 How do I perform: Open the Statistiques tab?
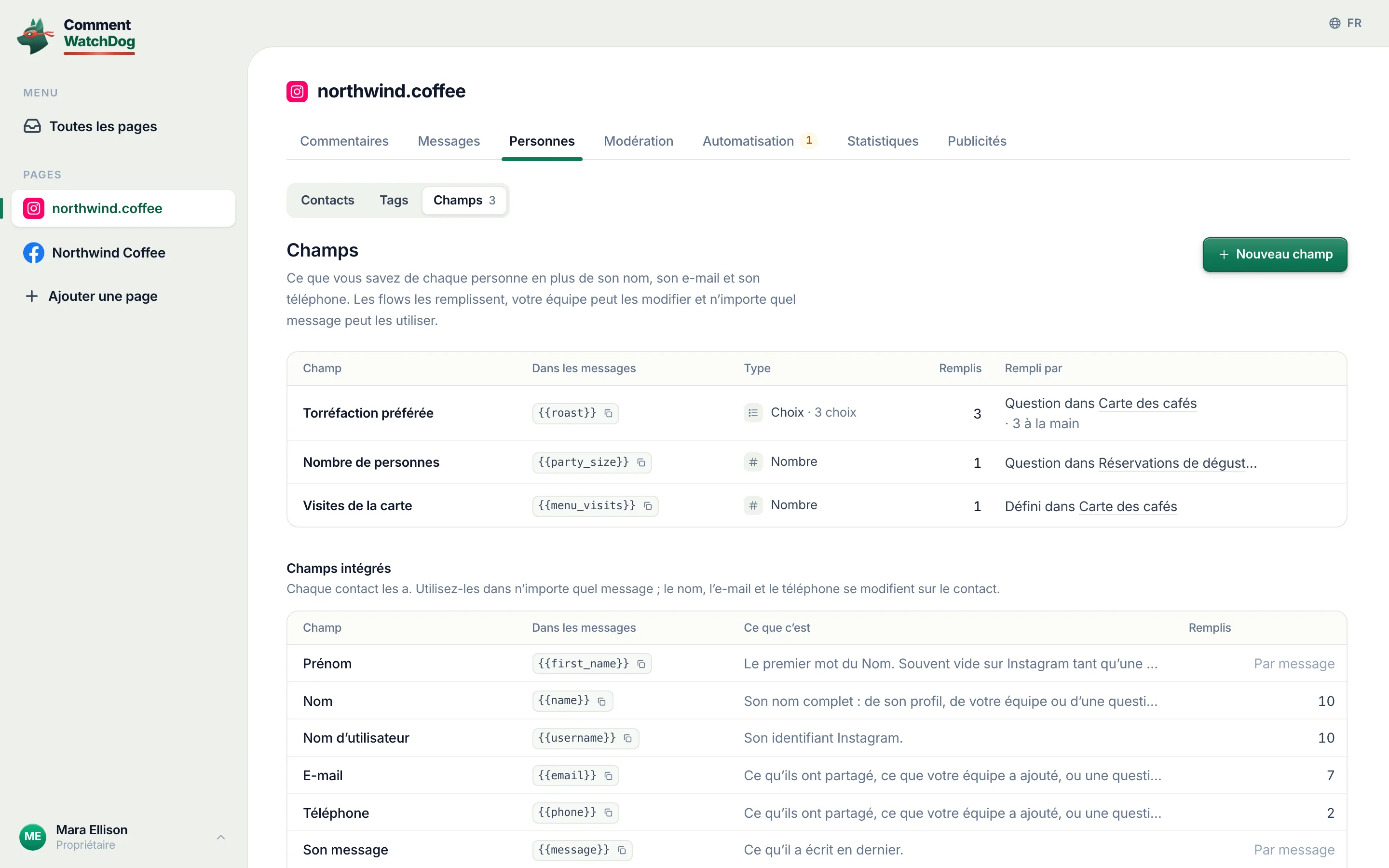(x=883, y=141)
